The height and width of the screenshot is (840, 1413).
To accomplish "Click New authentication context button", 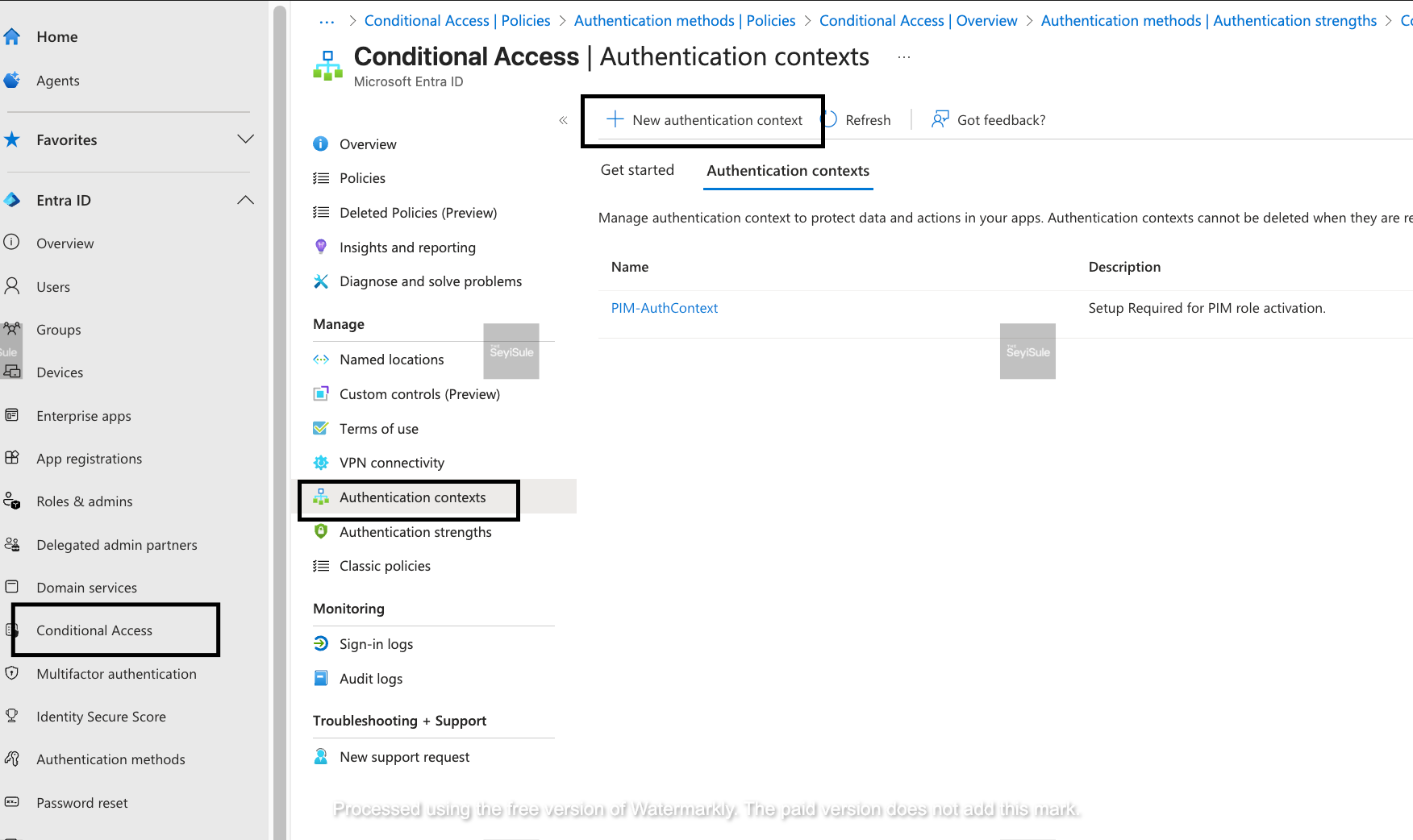I will [x=704, y=120].
